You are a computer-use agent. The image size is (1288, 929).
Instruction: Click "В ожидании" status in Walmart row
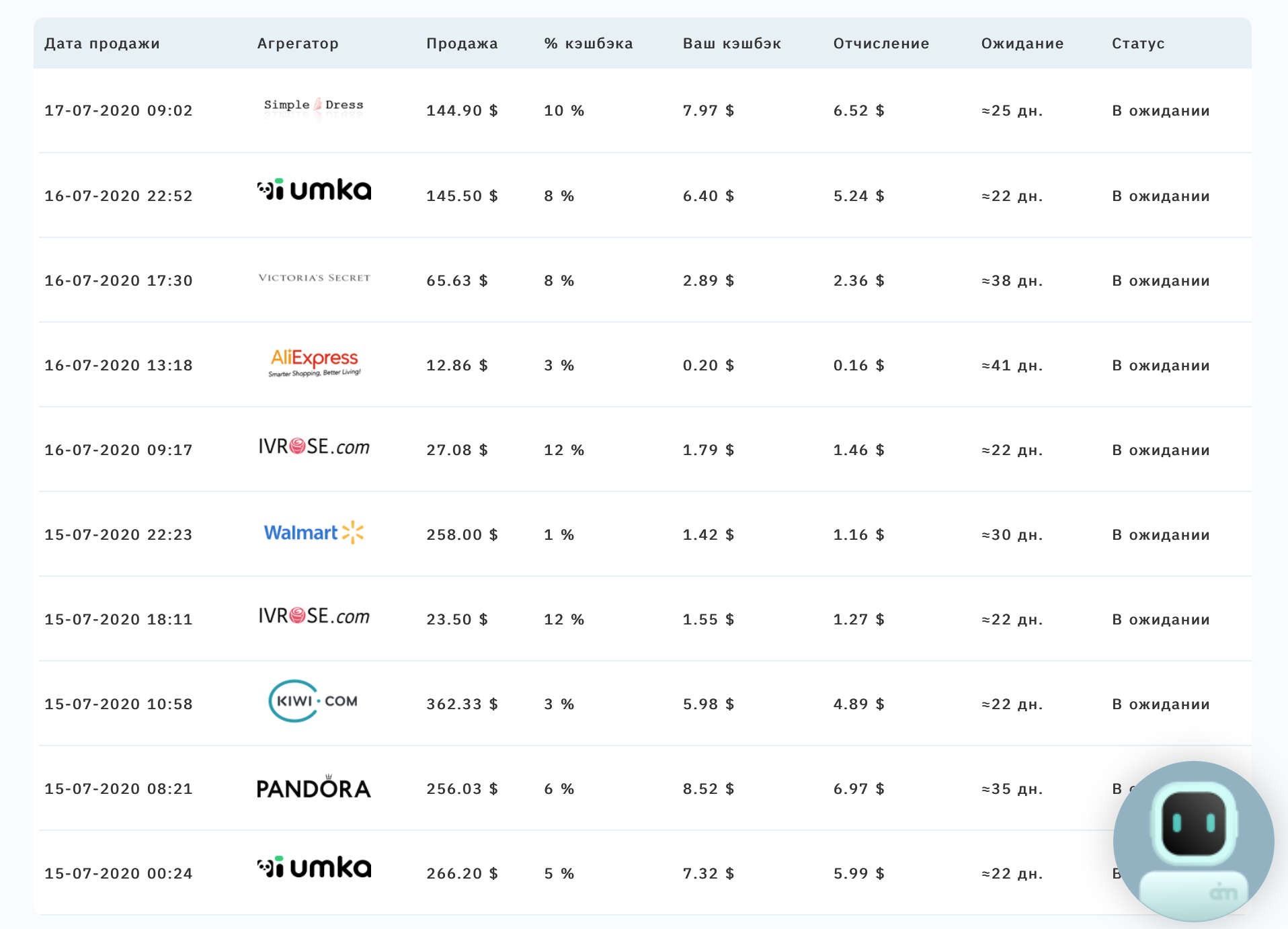[1160, 535]
